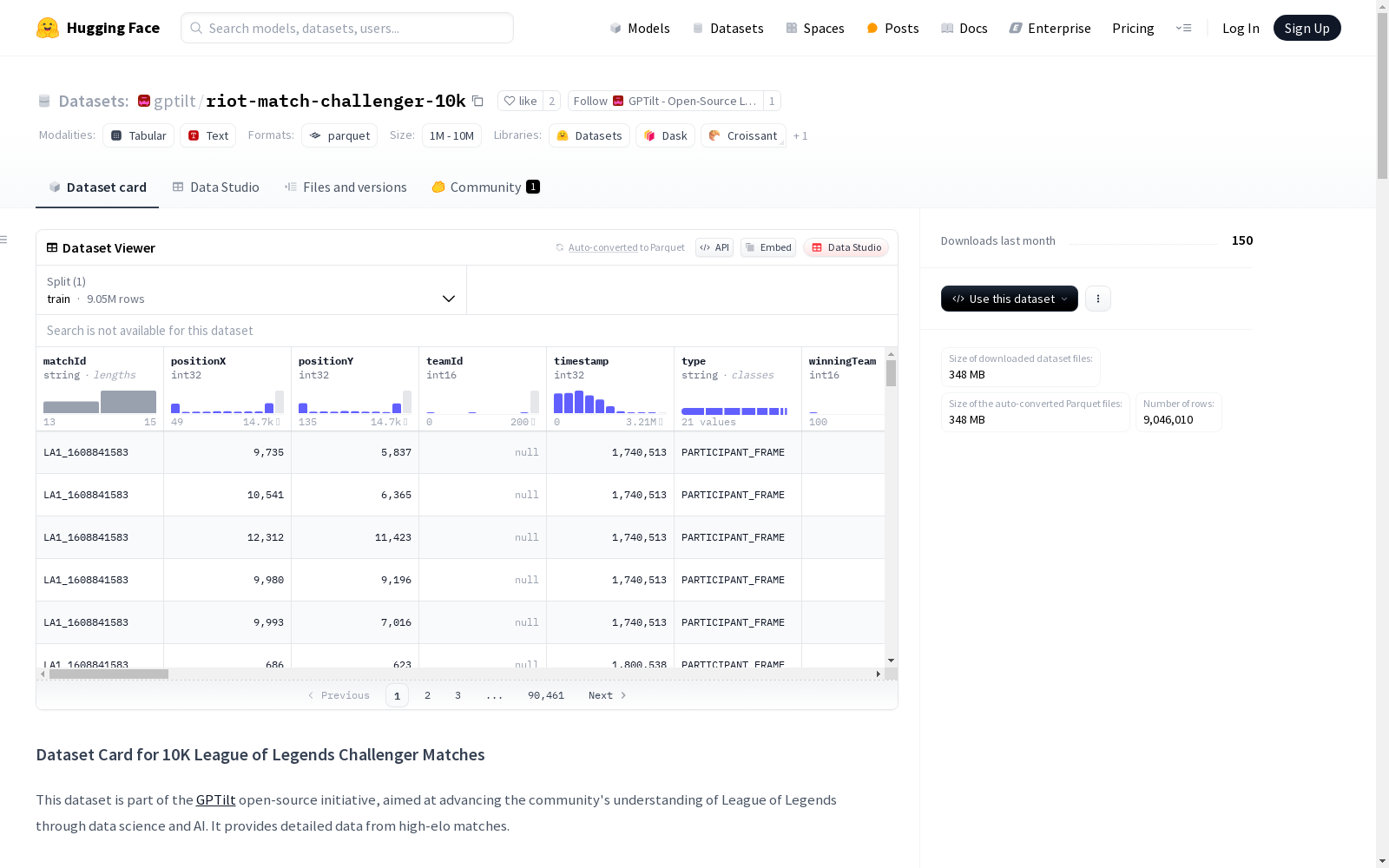Click the Log In link
Image resolution: width=1389 pixels, height=868 pixels.
click(x=1241, y=28)
